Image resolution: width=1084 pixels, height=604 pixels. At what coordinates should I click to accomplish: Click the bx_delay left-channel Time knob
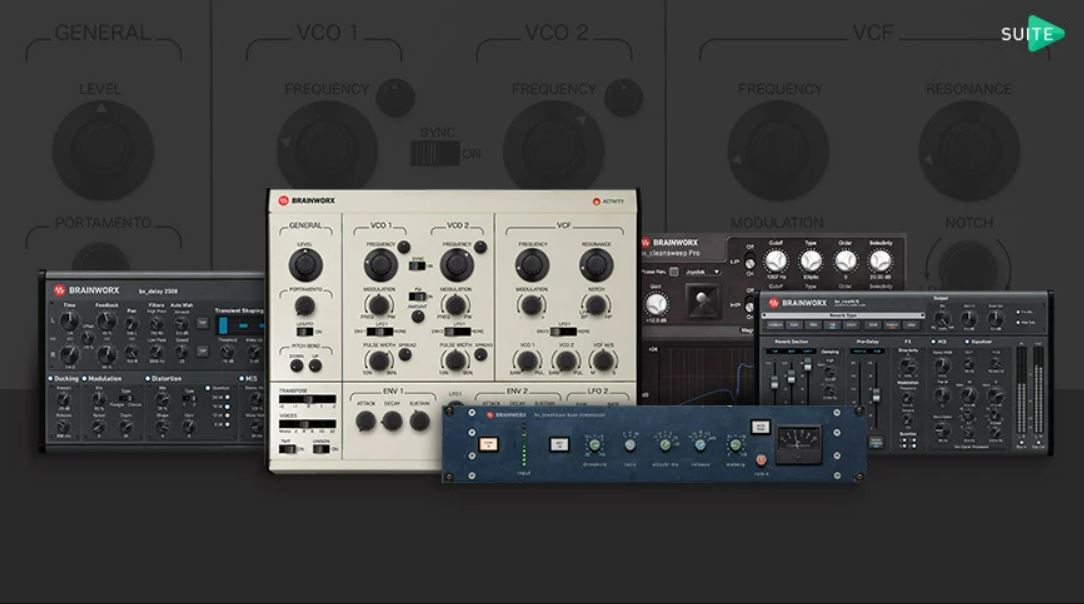[68, 321]
